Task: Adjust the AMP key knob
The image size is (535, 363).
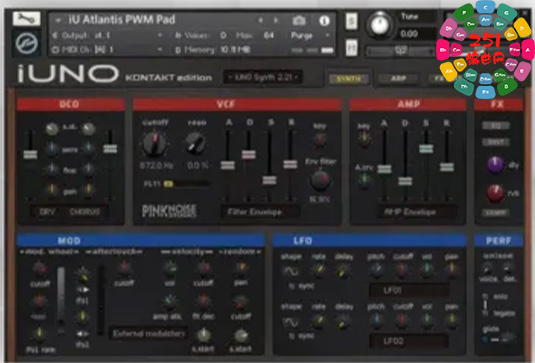Action: [x=364, y=139]
